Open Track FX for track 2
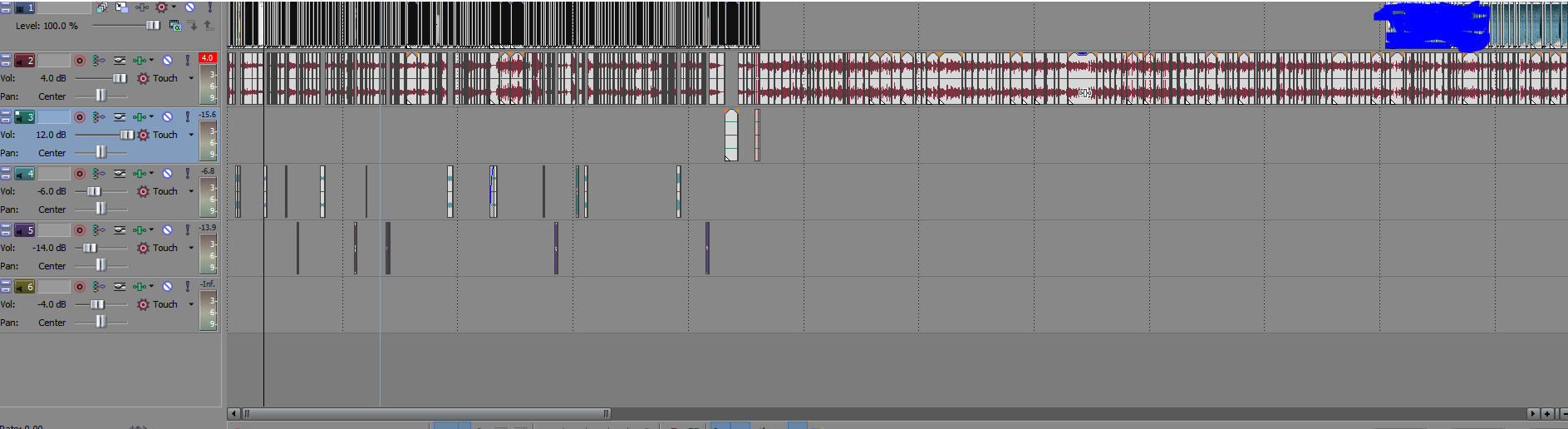Screen dimensions: 1568x429 140,61
